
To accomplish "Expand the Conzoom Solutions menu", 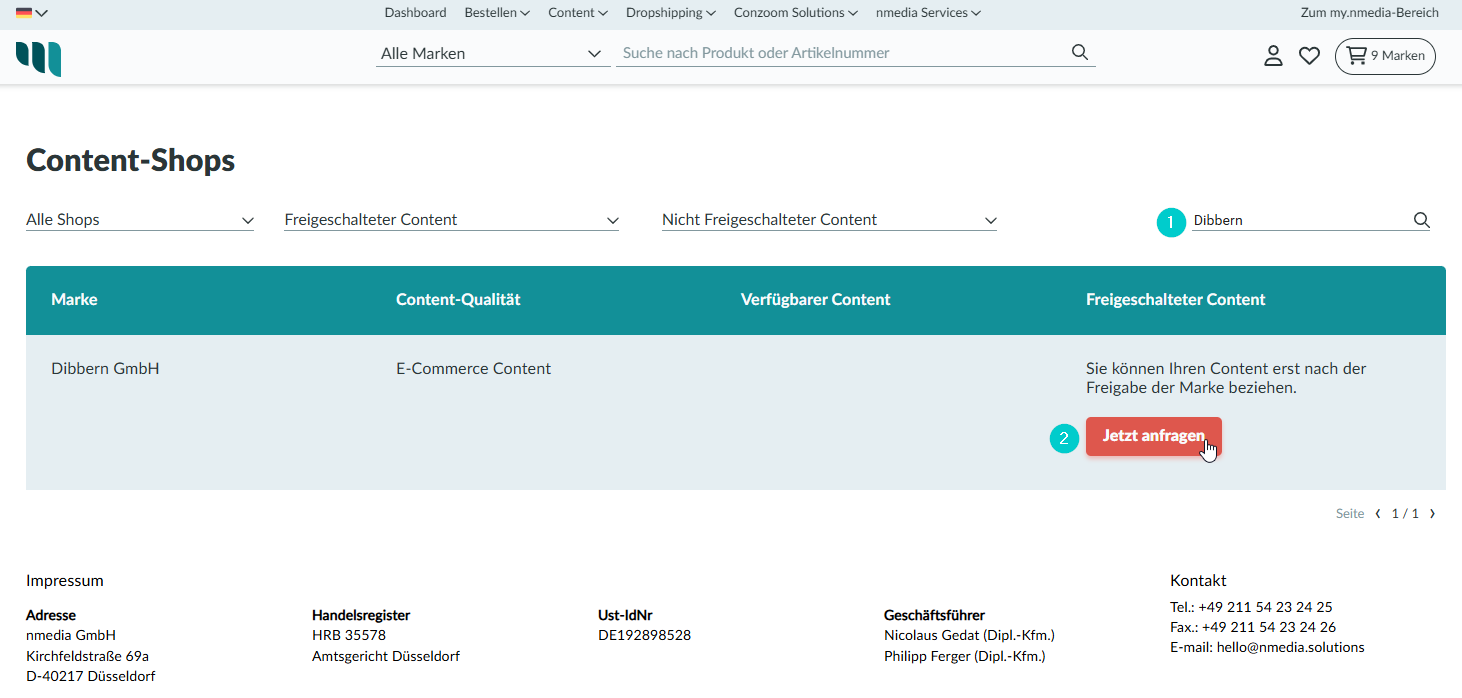I will pos(796,13).
